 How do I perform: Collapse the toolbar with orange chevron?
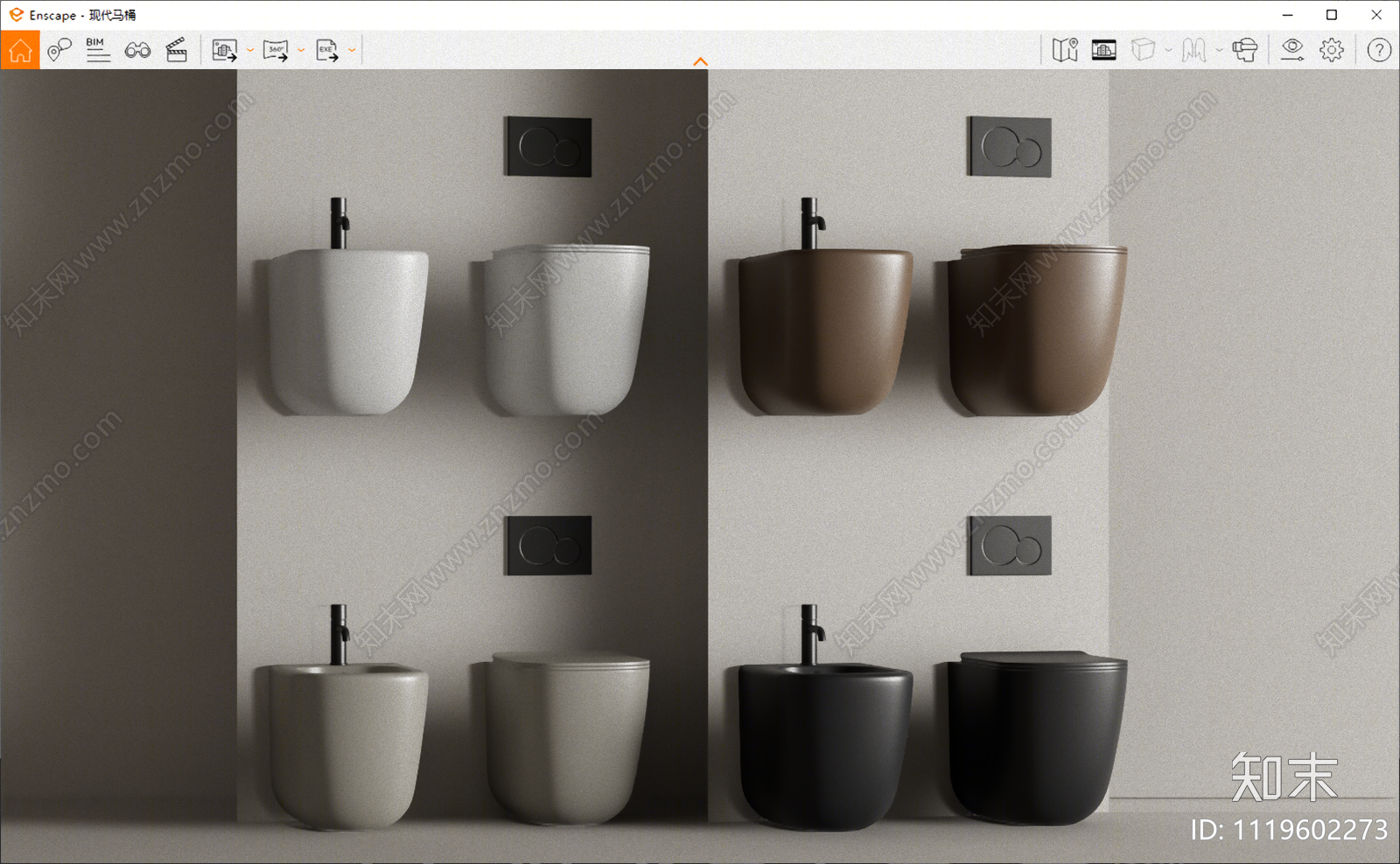(x=700, y=61)
